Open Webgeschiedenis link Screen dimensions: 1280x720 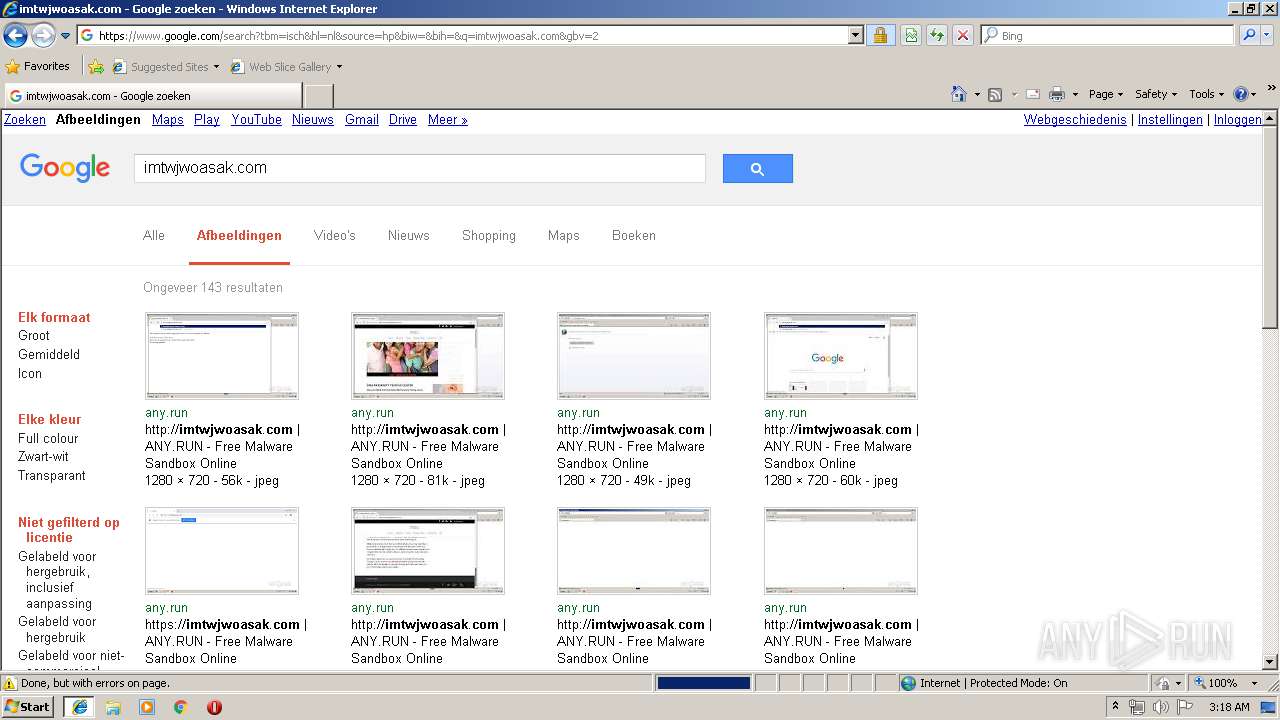tap(1075, 120)
